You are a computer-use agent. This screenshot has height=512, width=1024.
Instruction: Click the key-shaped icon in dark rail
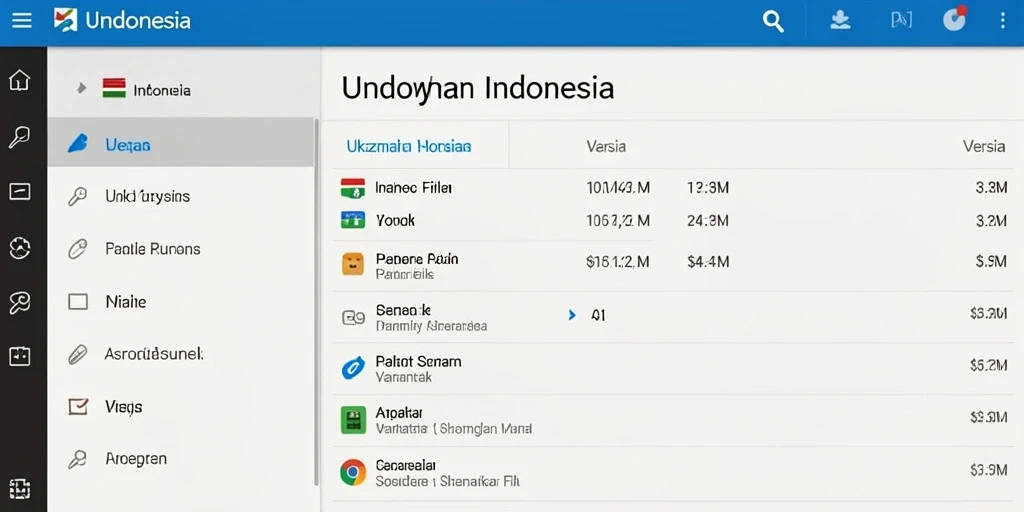19,302
